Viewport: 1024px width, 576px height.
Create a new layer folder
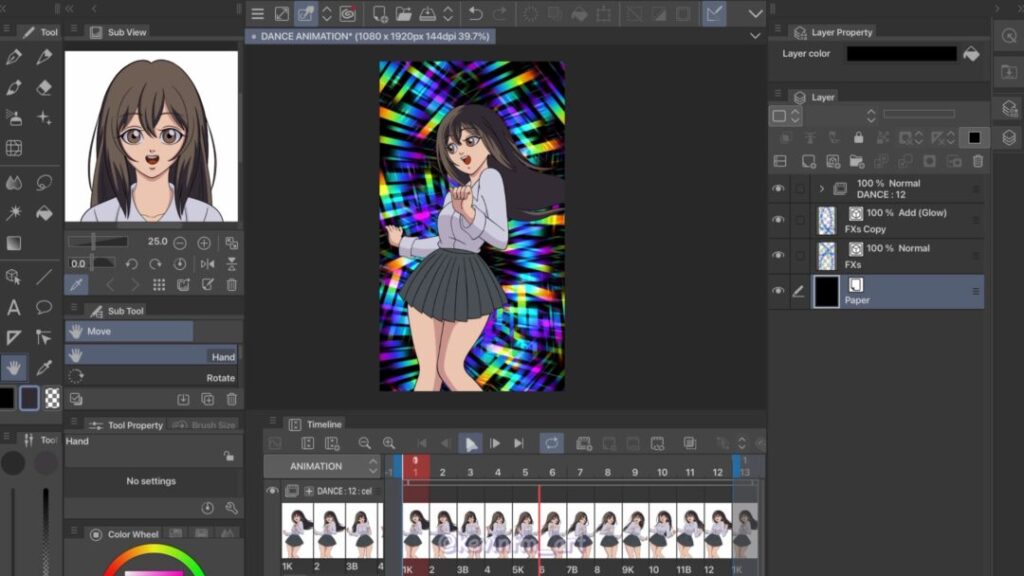[857, 161]
